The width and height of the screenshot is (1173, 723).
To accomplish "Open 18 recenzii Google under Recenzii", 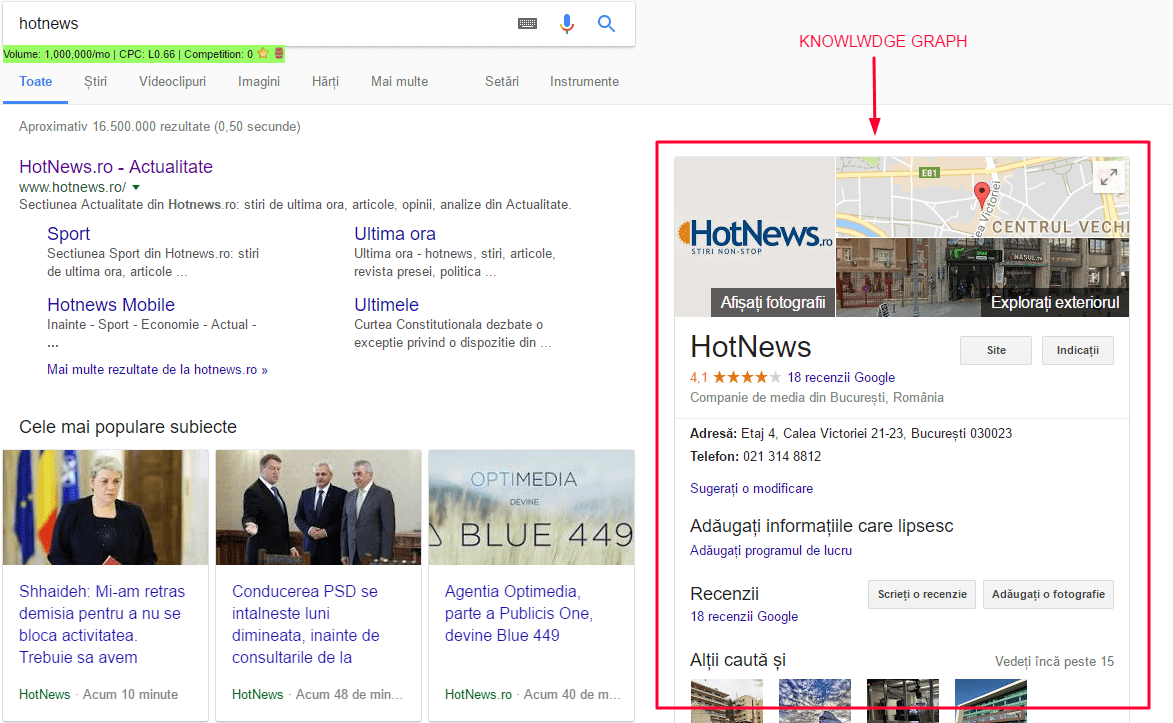I will [x=744, y=617].
